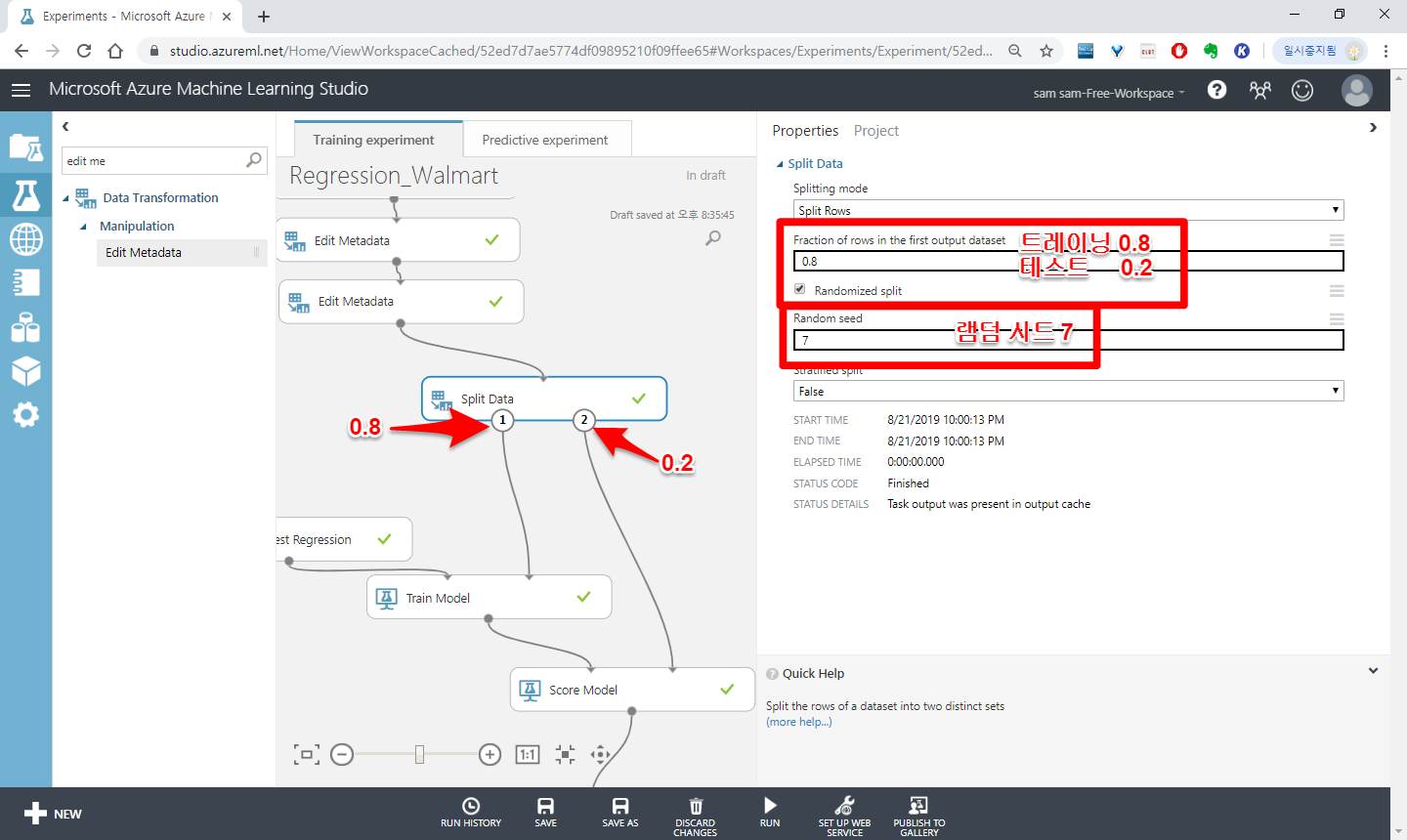Click the canvas search magnifier icon
Image resolution: width=1407 pixels, height=840 pixels.
(x=713, y=237)
